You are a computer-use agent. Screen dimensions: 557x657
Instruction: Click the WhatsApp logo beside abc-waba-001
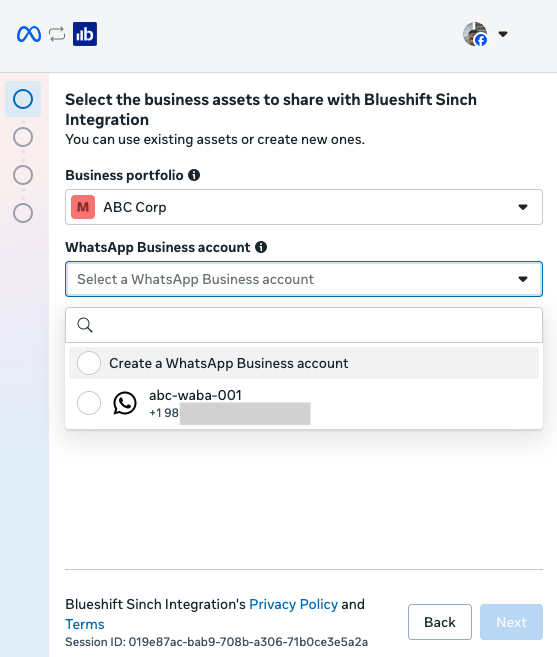pos(125,403)
